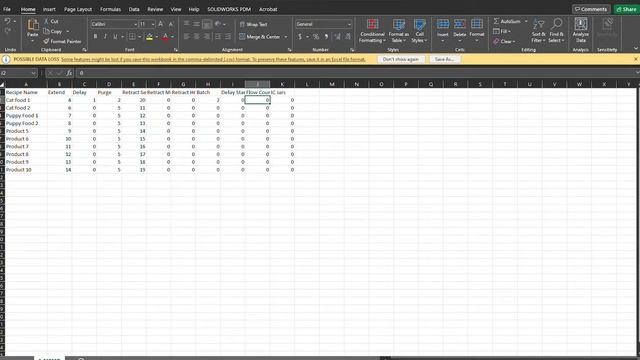Top align cell contents

187,24
